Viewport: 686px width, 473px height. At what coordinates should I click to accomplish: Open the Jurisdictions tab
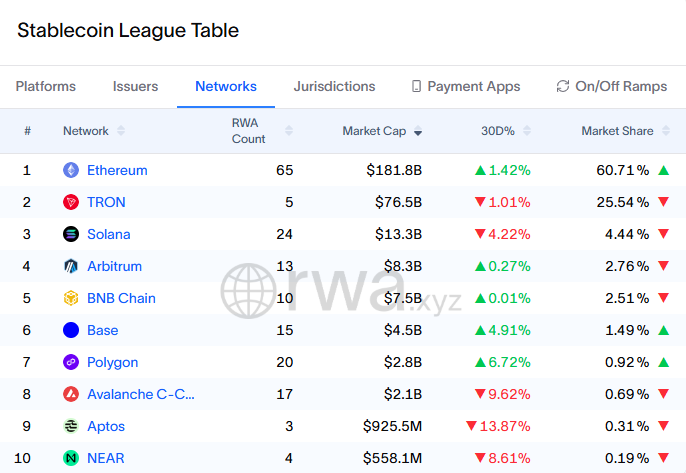click(334, 87)
